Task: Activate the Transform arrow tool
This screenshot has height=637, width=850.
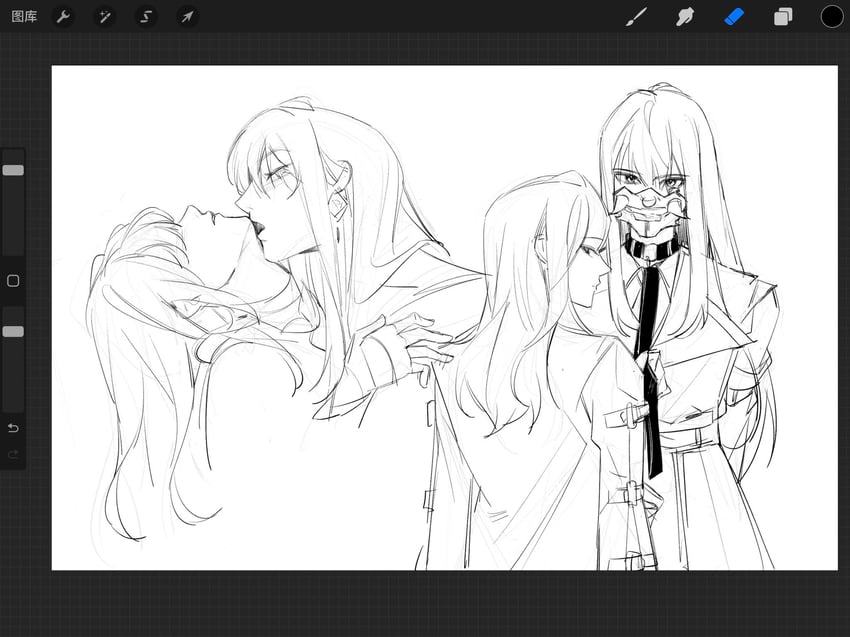Action: (x=187, y=17)
